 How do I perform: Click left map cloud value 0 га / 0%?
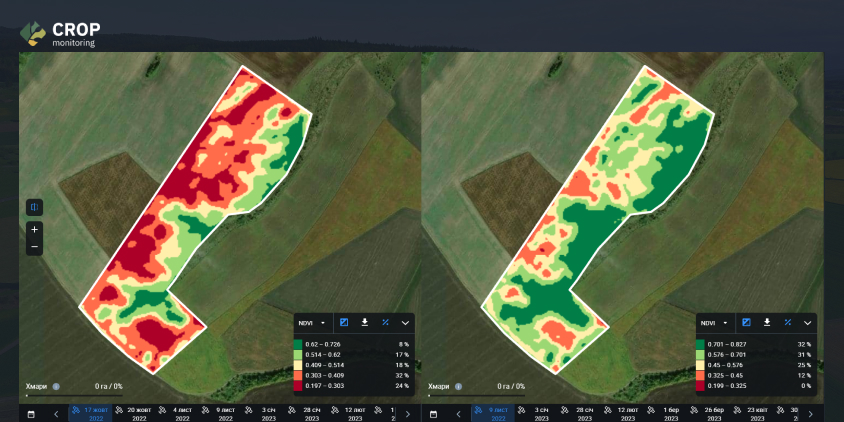109,386
